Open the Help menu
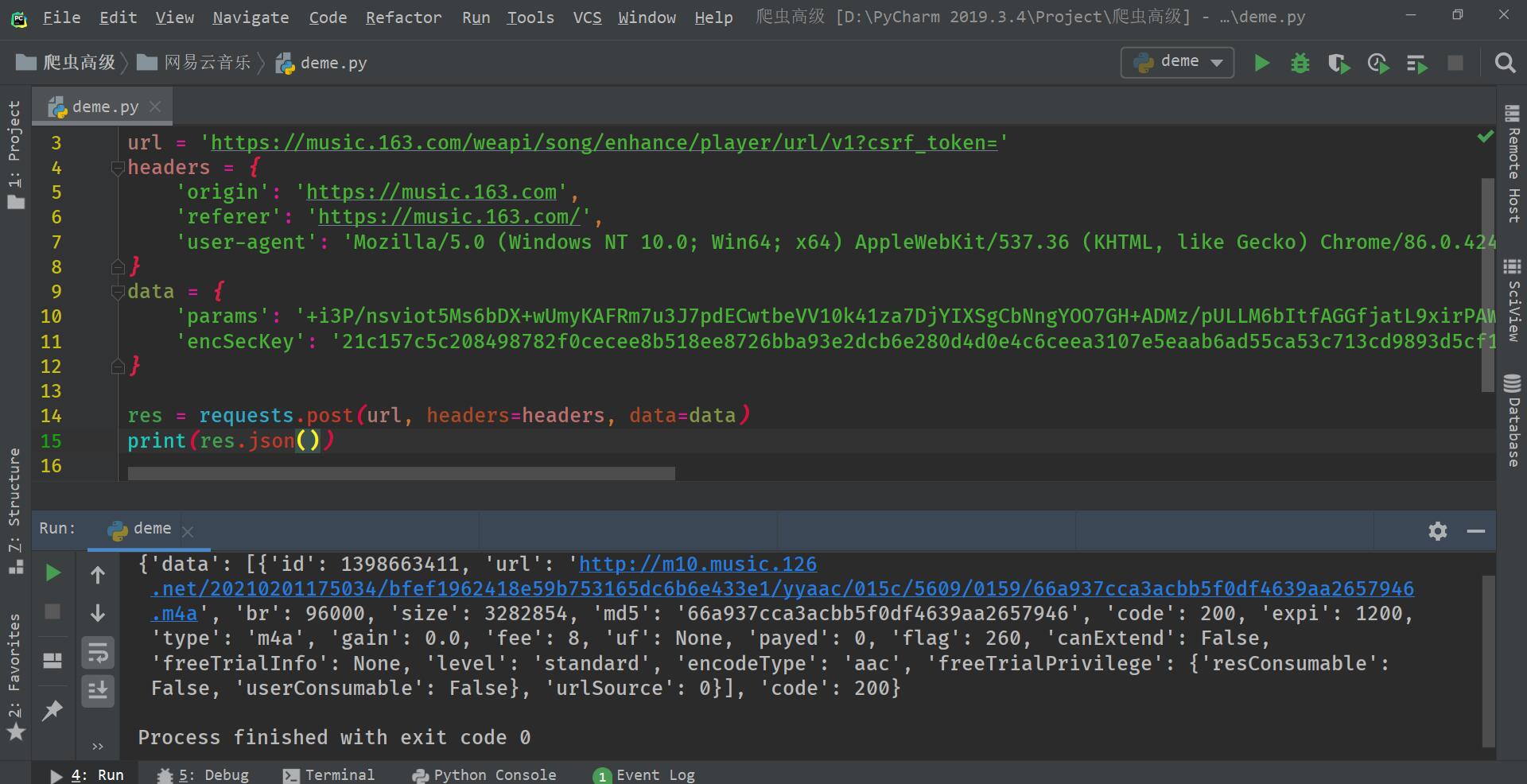Viewport: 1527px width, 784px height. (713, 17)
